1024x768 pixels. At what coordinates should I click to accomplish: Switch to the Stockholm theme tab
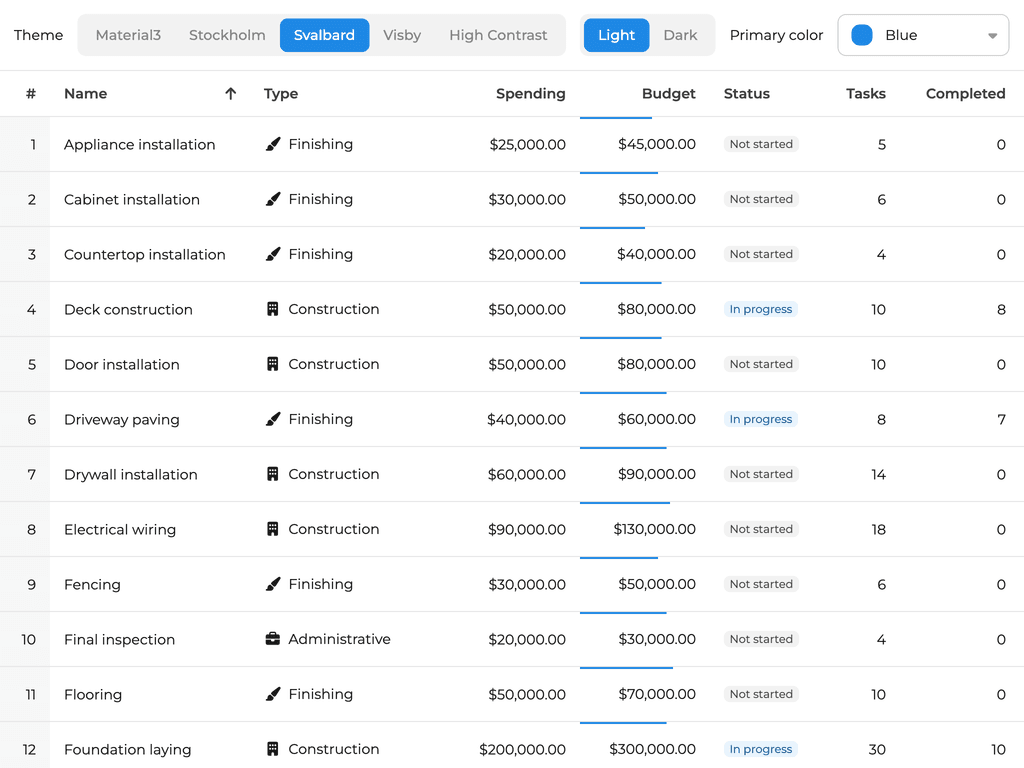pos(227,35)
